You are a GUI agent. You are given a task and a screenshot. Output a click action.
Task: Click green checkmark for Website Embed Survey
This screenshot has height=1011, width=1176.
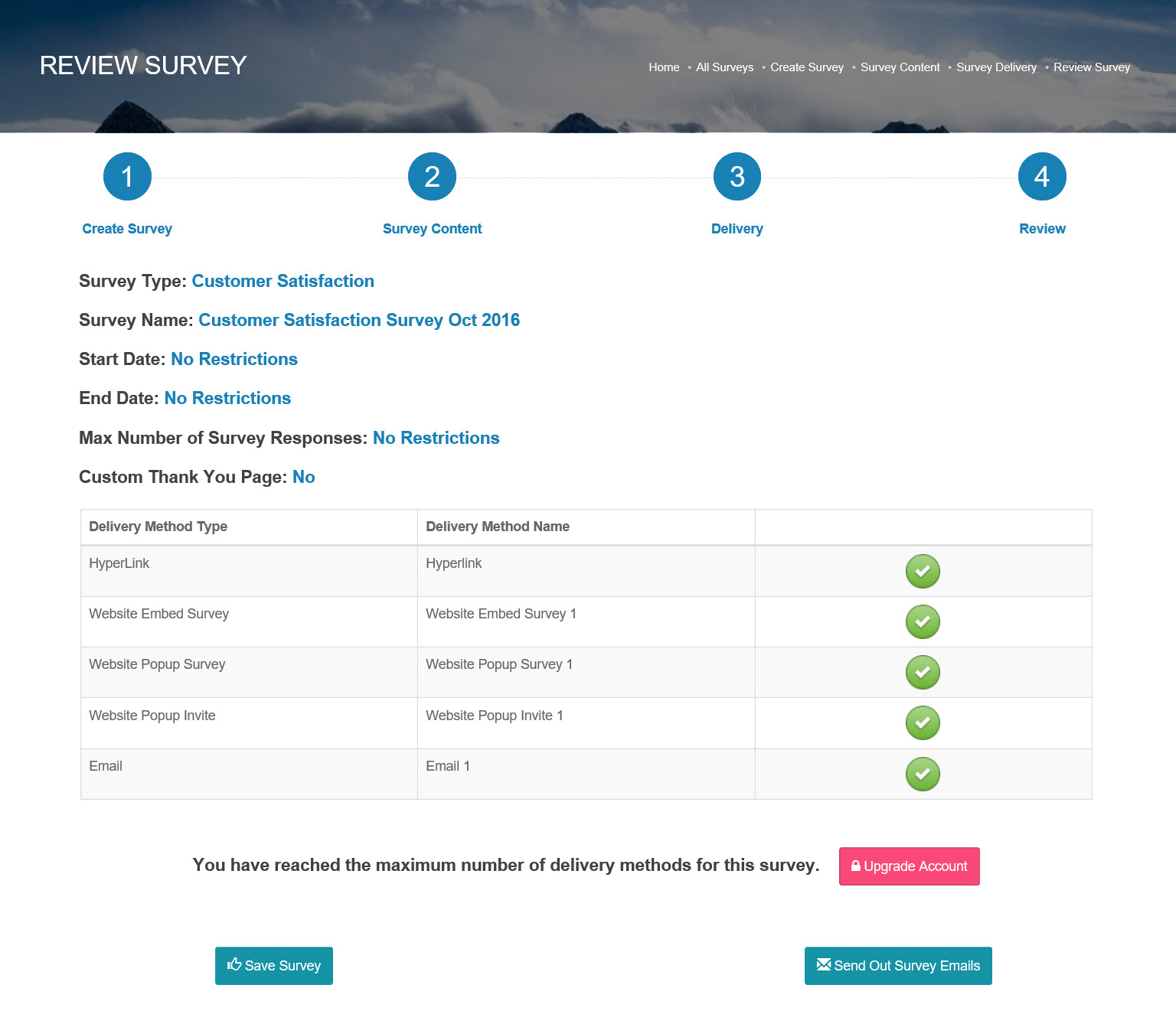point(923,622)
